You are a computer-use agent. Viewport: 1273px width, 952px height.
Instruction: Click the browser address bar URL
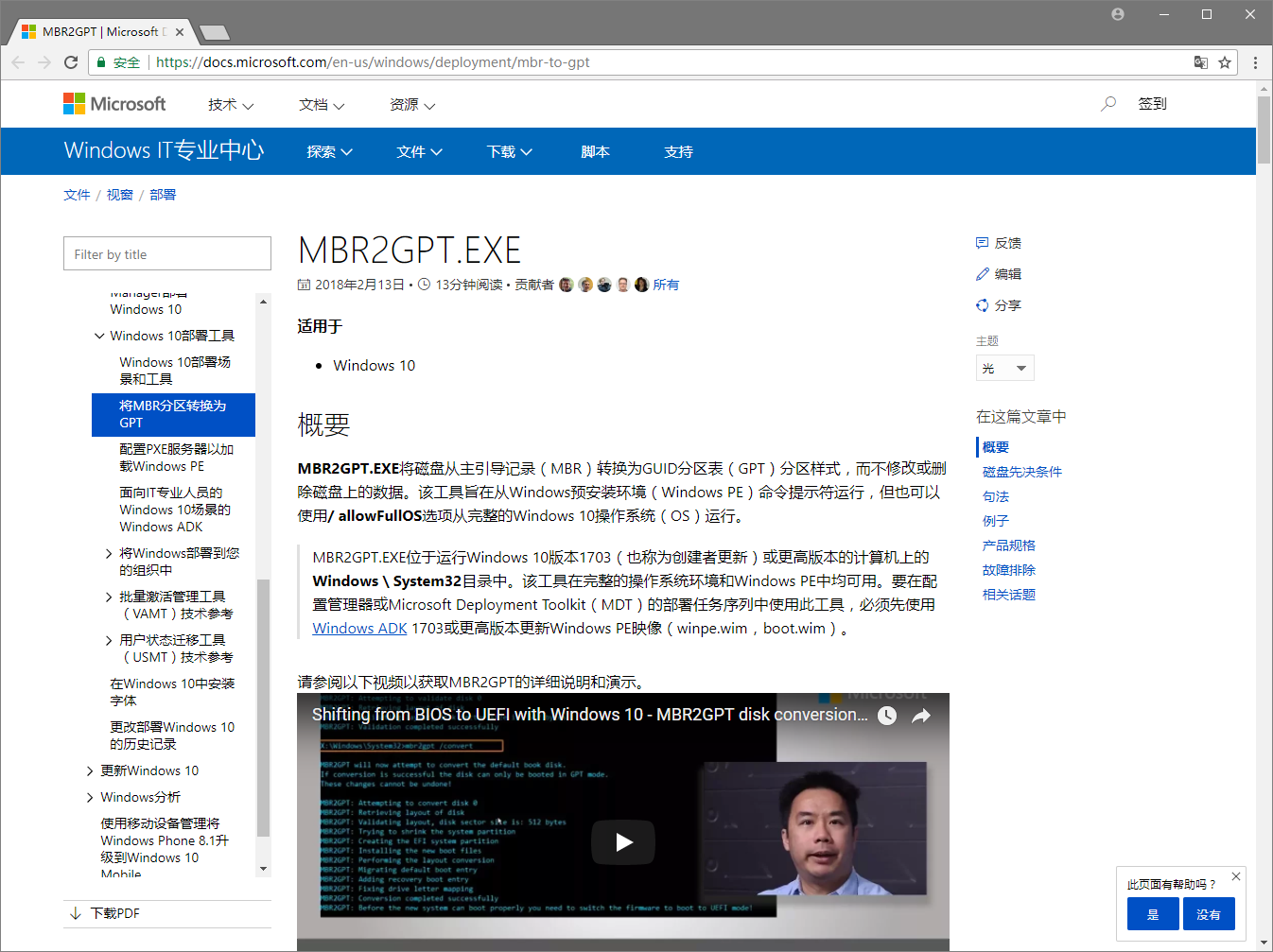coord(373,62)
